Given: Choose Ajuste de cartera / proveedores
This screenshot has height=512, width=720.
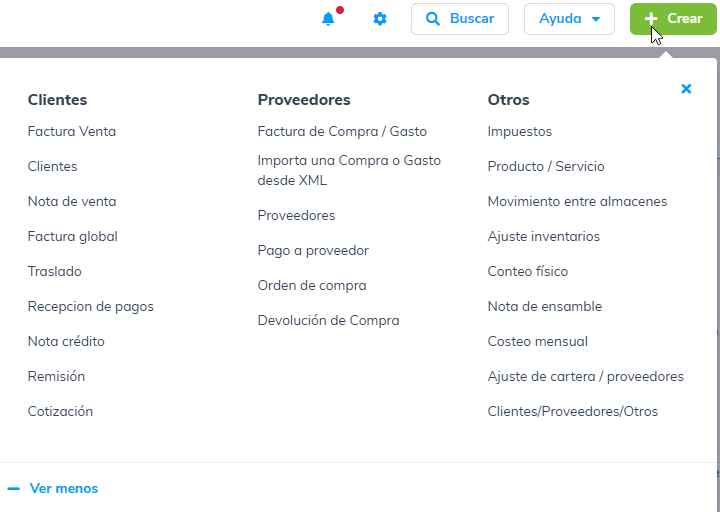Looking at the screenshot, I should click(x=586, y=376).
